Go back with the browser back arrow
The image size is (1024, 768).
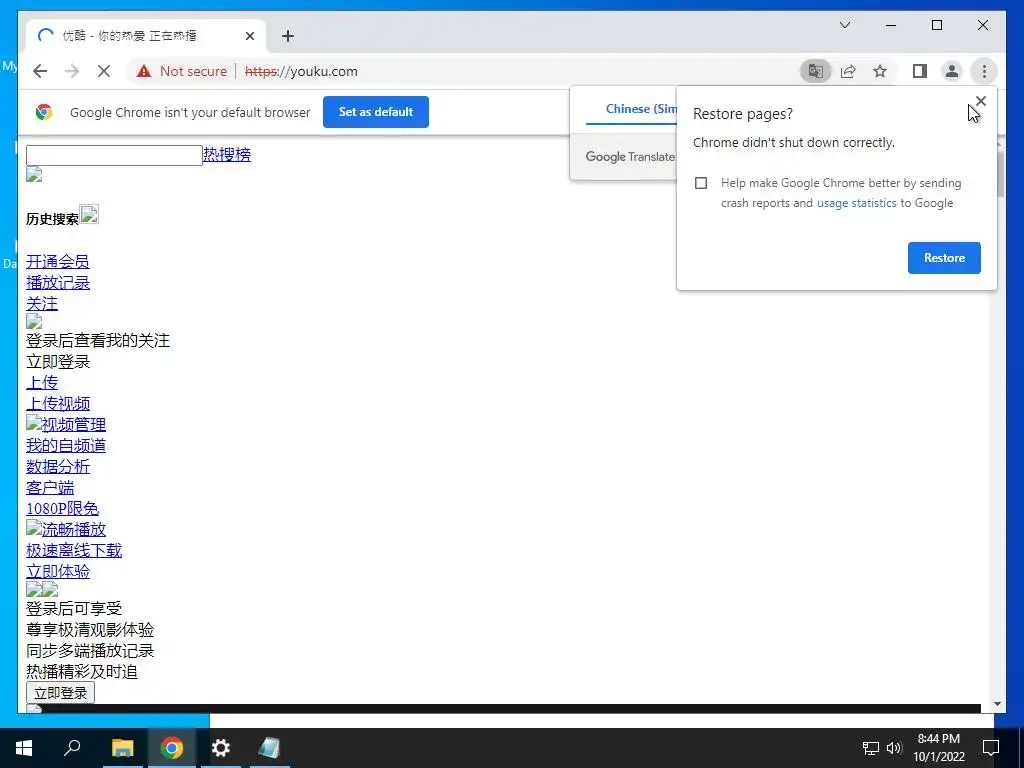(40, 71)
